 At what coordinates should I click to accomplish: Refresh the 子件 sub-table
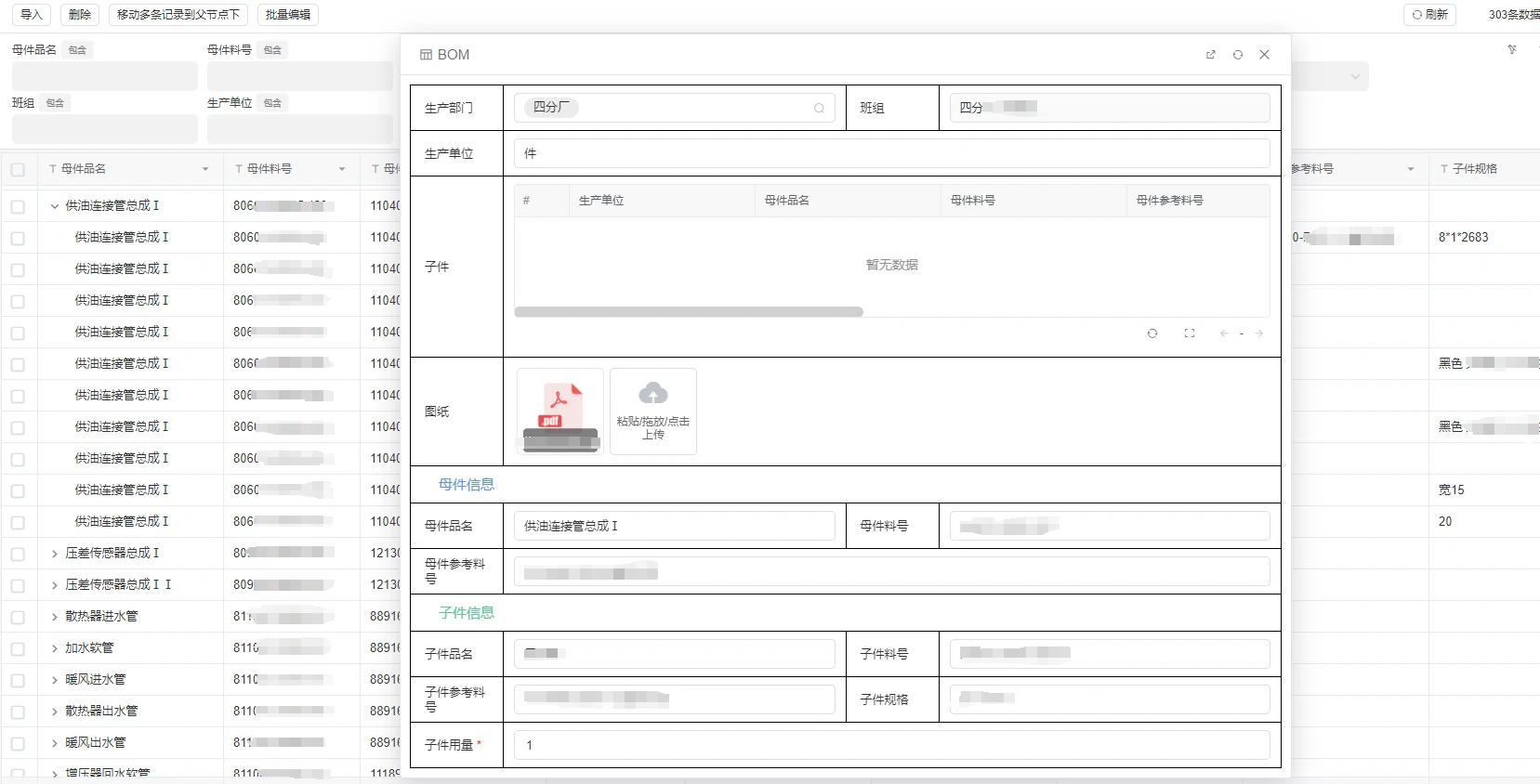(1152, 333)
